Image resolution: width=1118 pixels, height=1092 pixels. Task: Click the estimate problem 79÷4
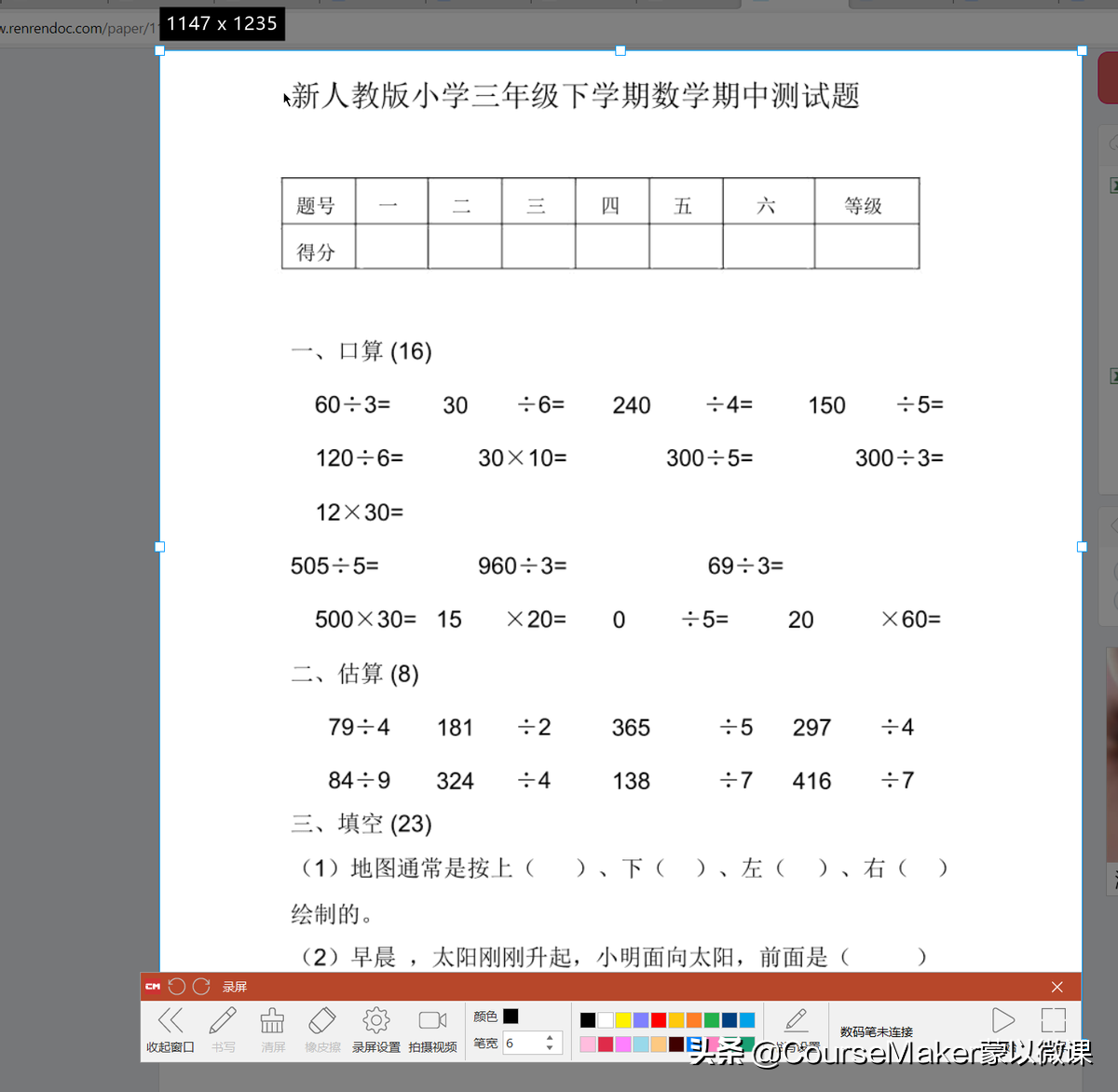(359, 727)
